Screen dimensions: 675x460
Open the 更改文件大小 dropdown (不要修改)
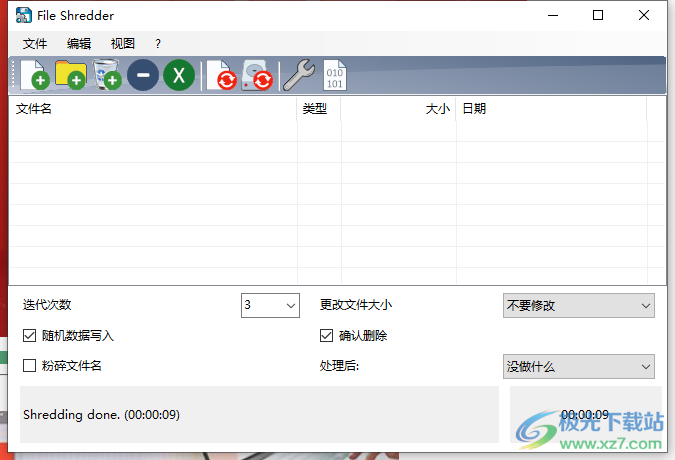point(579,306)
